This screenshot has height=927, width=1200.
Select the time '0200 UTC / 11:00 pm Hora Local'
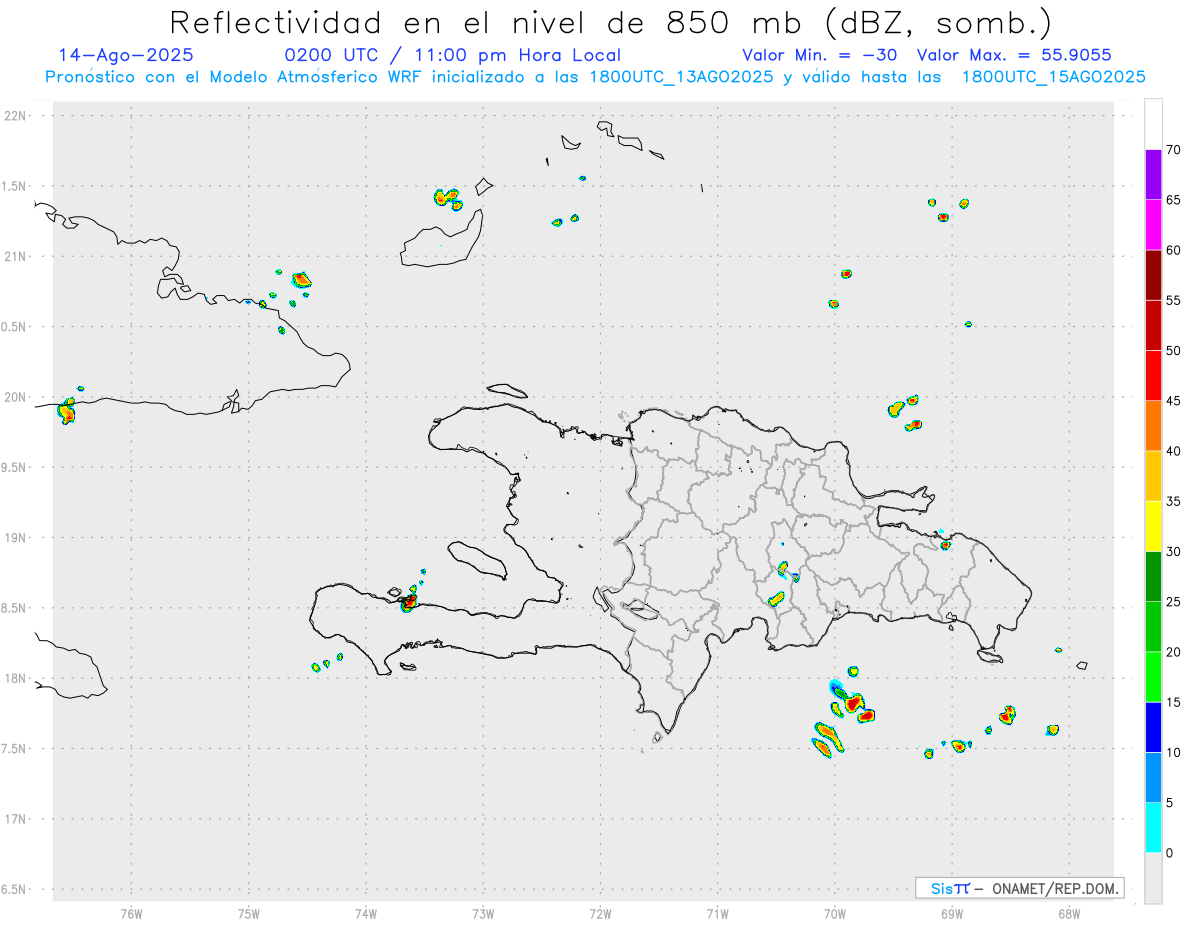pyautogui.click(x=453, y=55)
